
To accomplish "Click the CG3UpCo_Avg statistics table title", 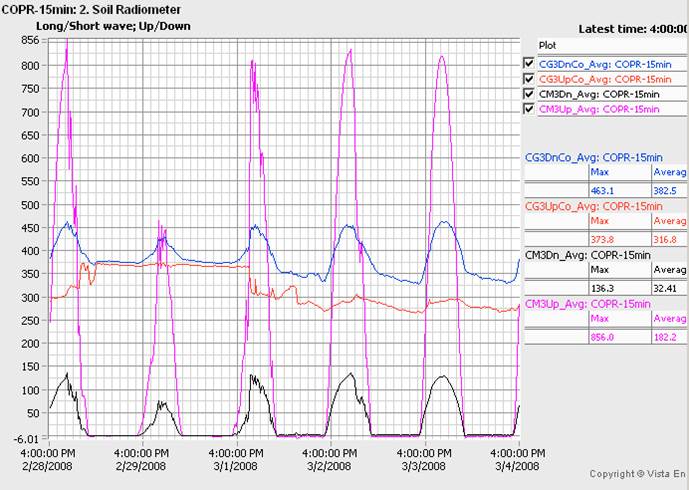I will coord(594,207).
